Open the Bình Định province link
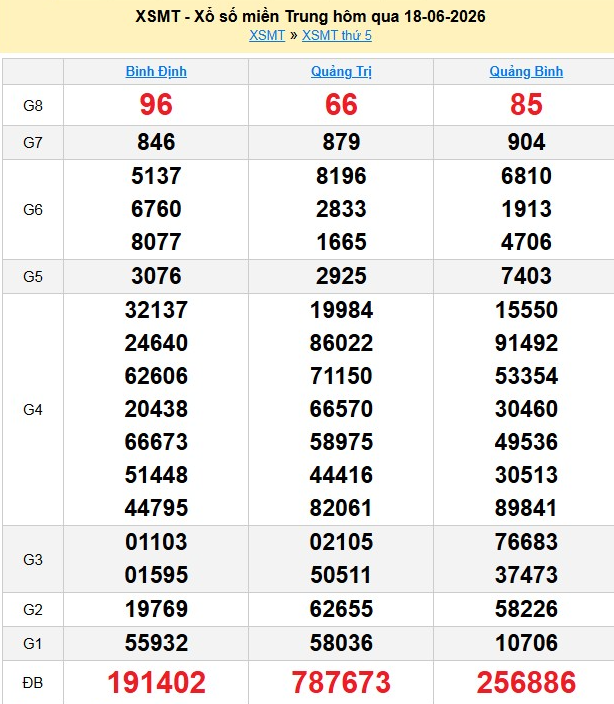614x704 pixels. (156, 71)
